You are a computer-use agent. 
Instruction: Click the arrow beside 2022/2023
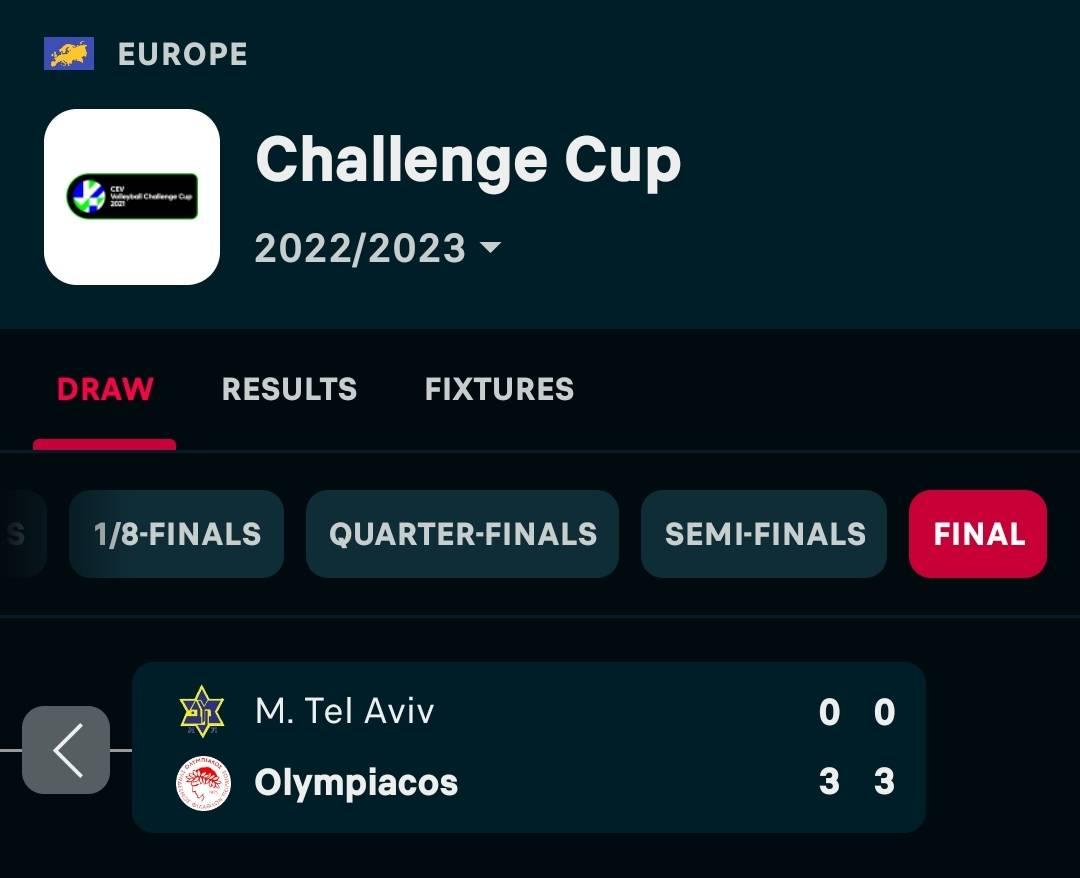[490, 247]
